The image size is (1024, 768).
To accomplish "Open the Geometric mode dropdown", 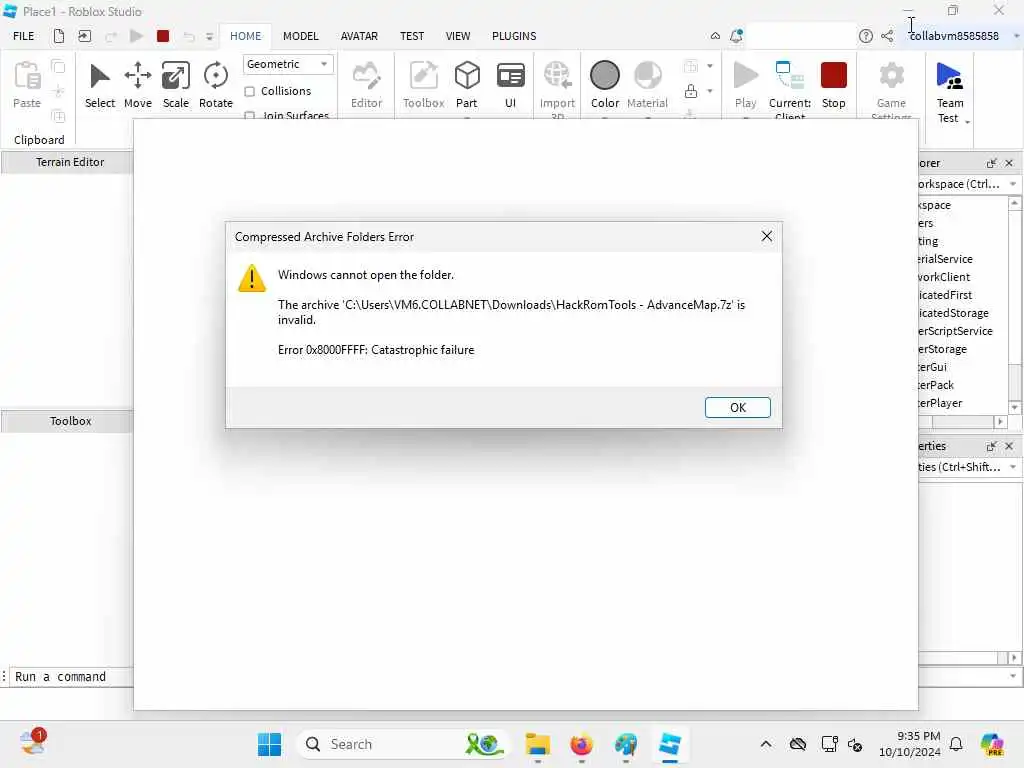I will pos(288,64).
